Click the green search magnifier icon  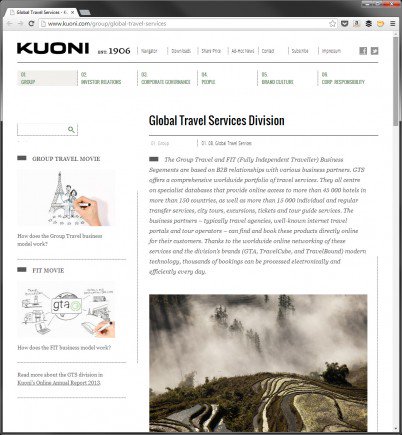[x=71, y=130]
